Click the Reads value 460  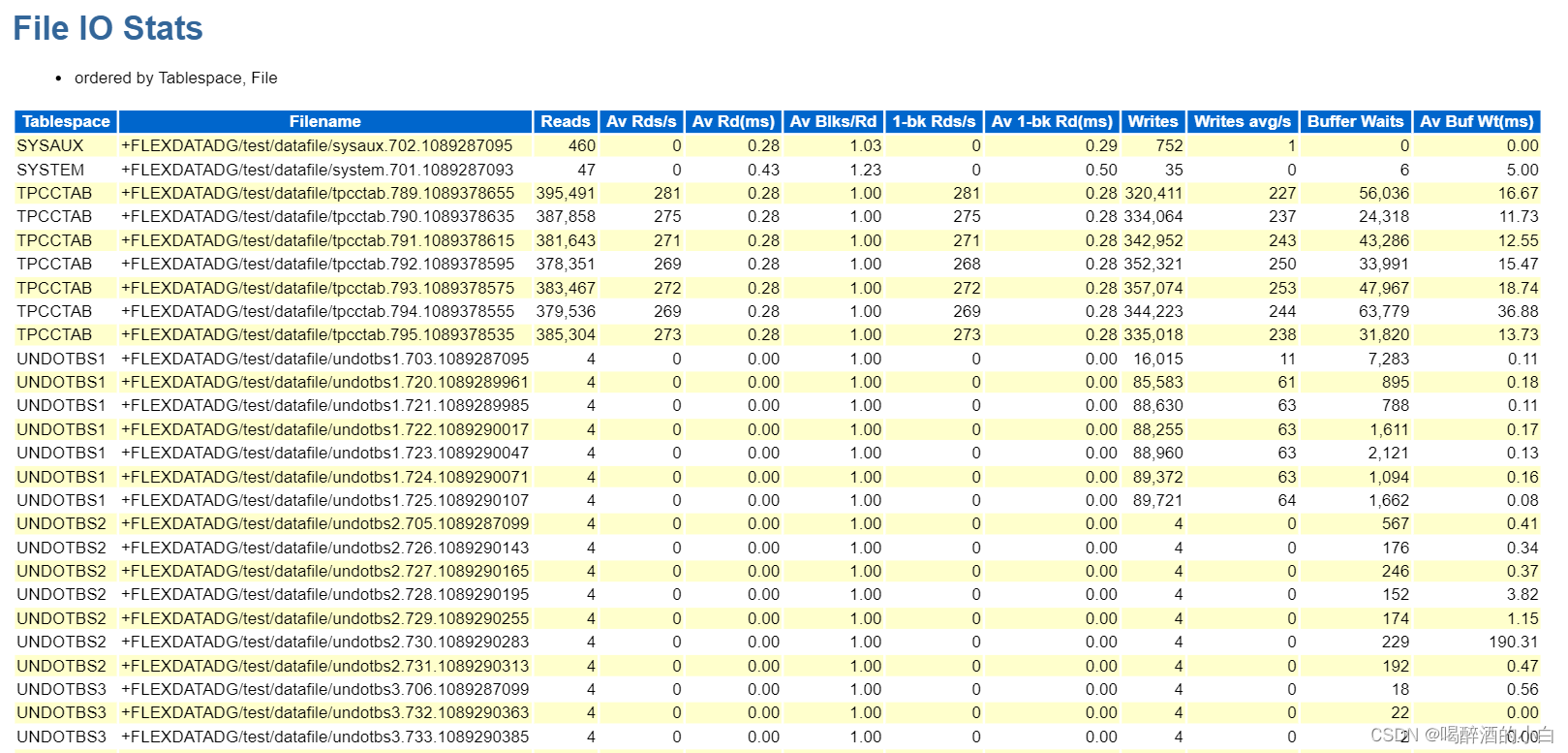582,145
